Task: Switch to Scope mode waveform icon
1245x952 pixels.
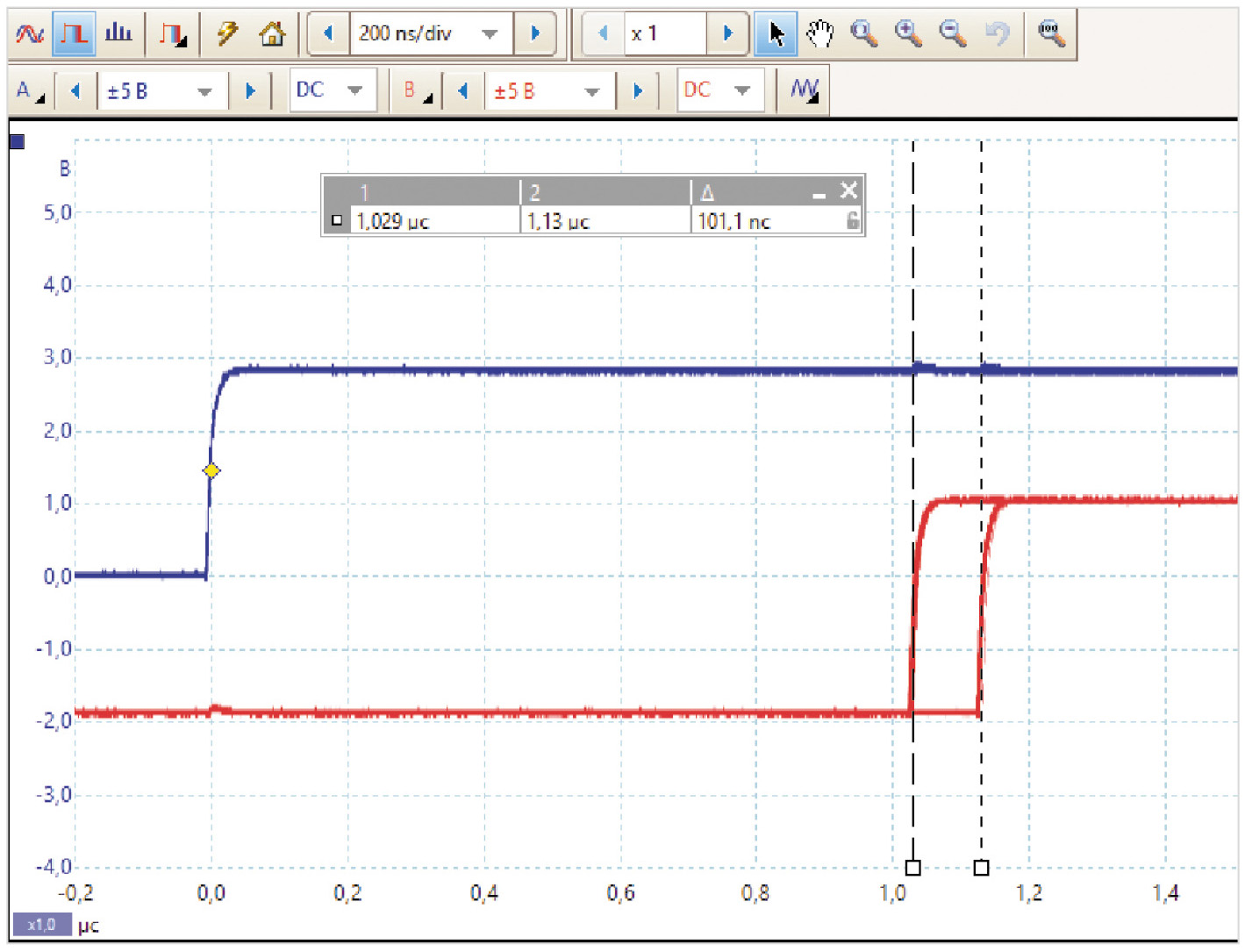Action: tap(30, 34)
